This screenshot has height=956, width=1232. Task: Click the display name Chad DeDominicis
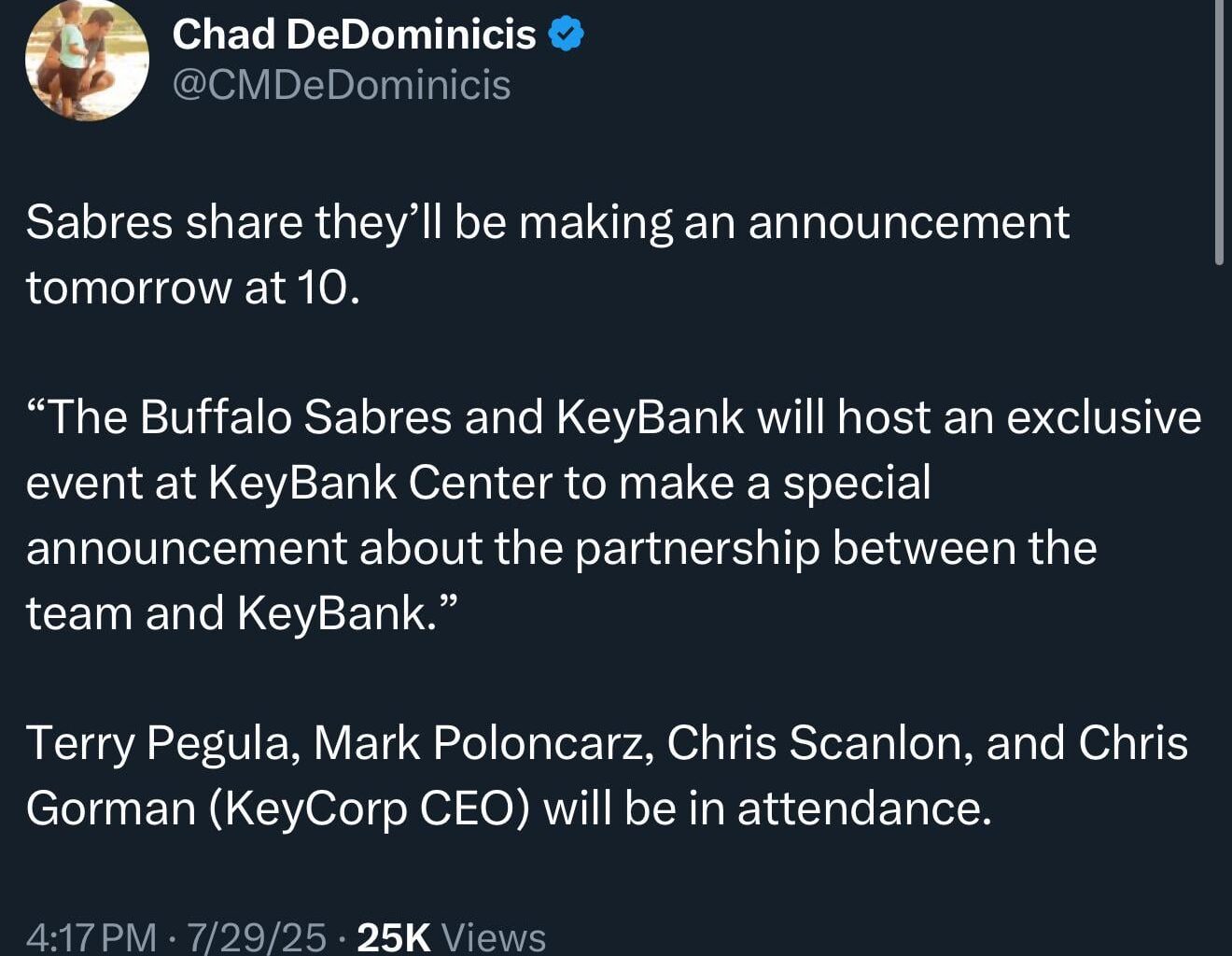357,34
